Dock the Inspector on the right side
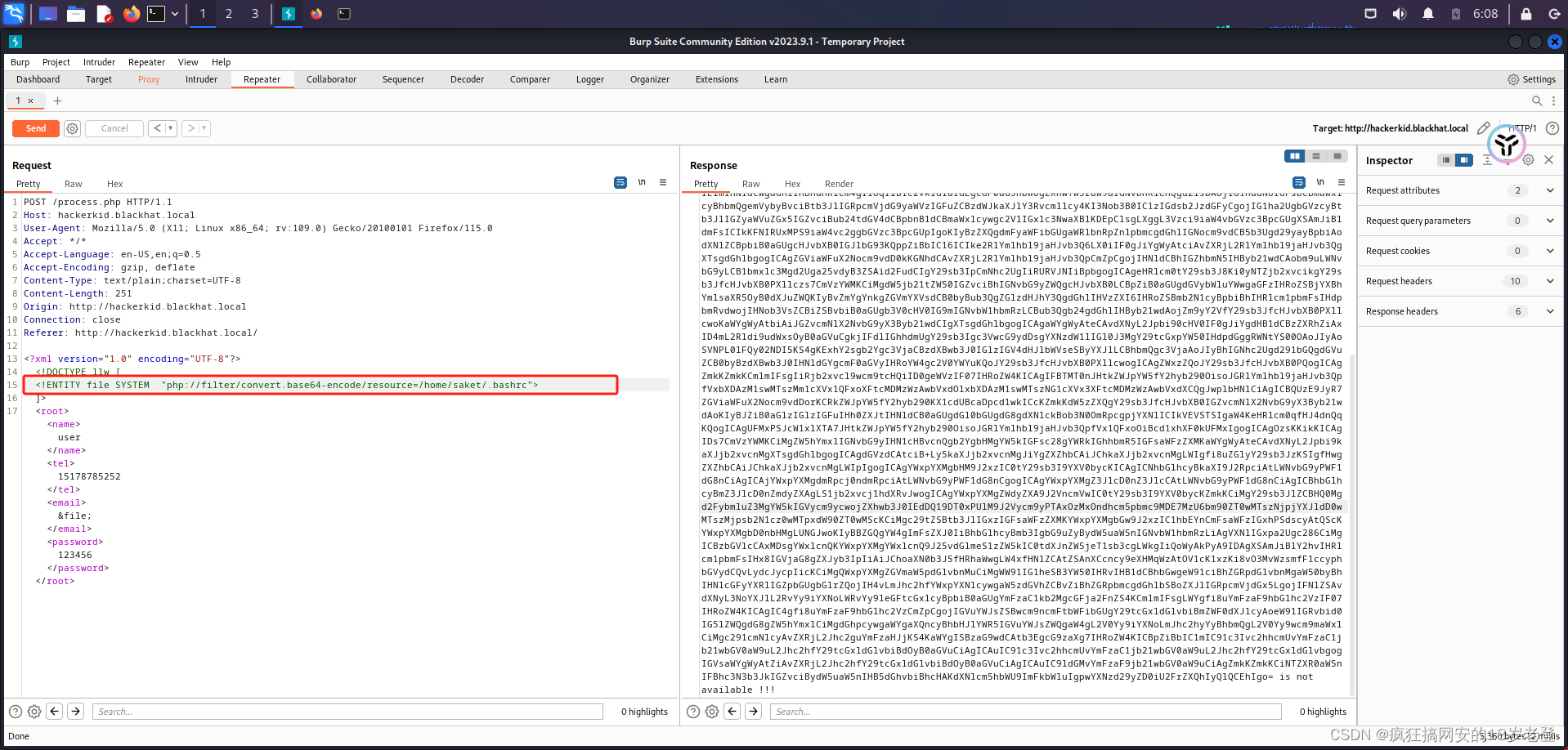Image resolution: width=1568 pixels, height=750 pixels. tap(1464, 160)
